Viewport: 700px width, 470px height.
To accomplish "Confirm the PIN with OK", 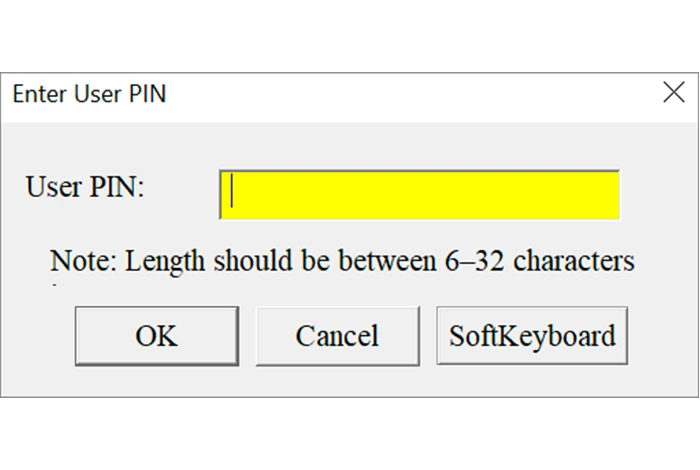I will click(x=156, y=336).
